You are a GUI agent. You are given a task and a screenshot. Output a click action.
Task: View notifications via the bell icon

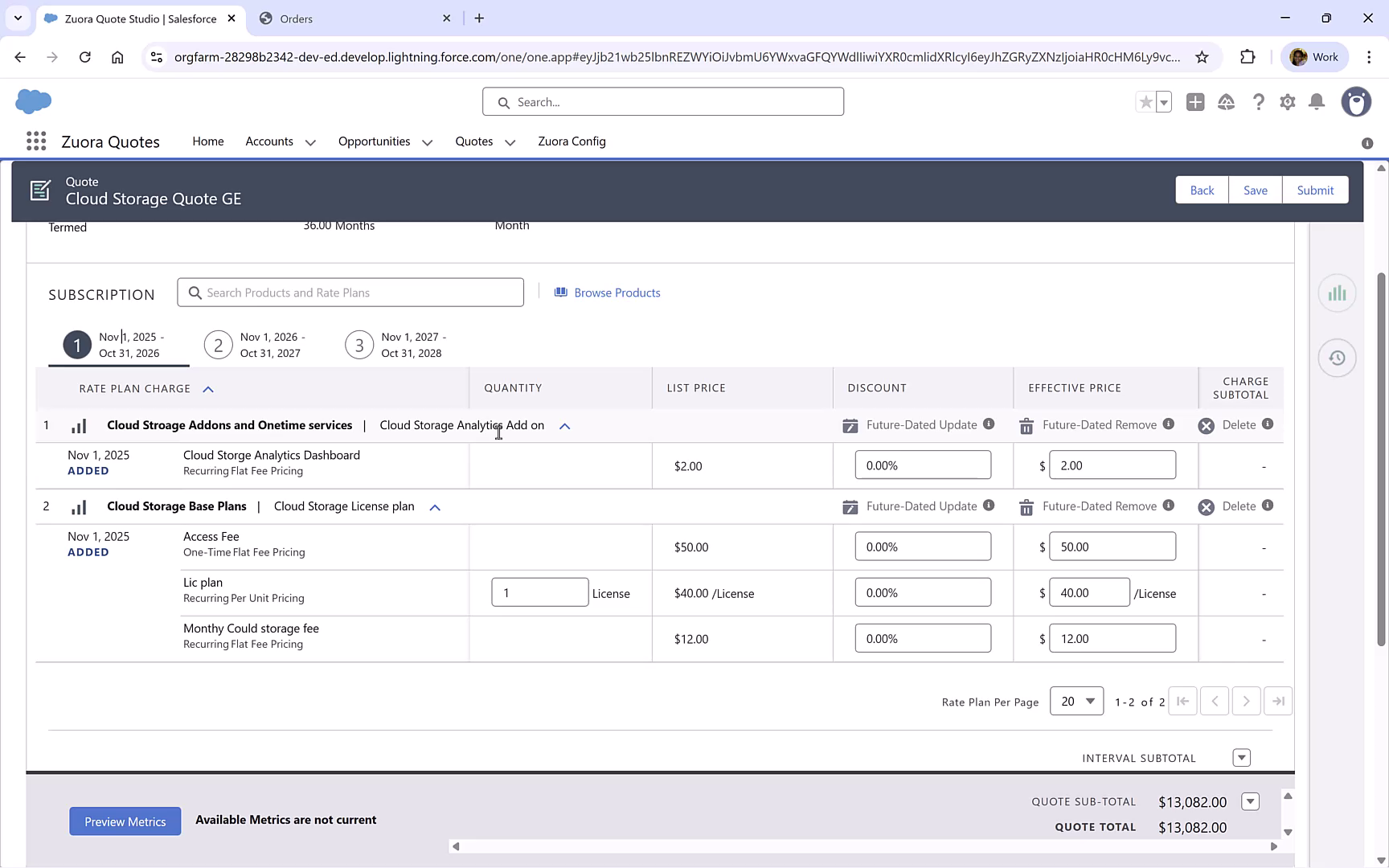(1317, 102)
